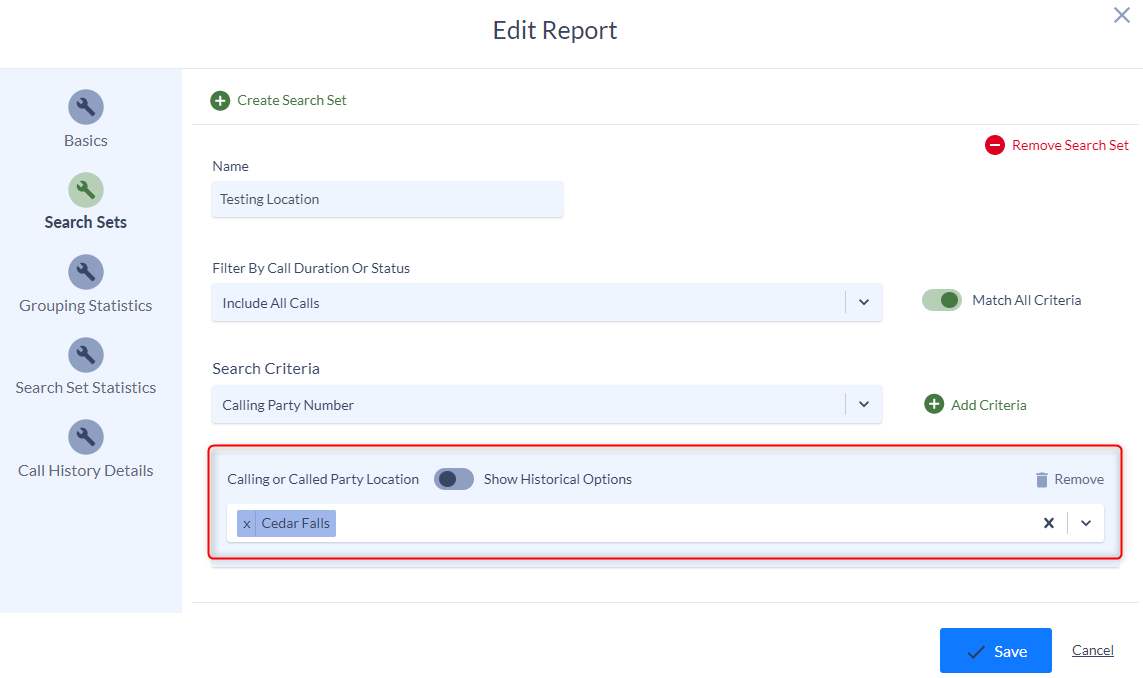The width and height of the screenshot is (1143, 678).
Task: Expand the Calling Party Number dropdown
Action: (x=864, y=404)
